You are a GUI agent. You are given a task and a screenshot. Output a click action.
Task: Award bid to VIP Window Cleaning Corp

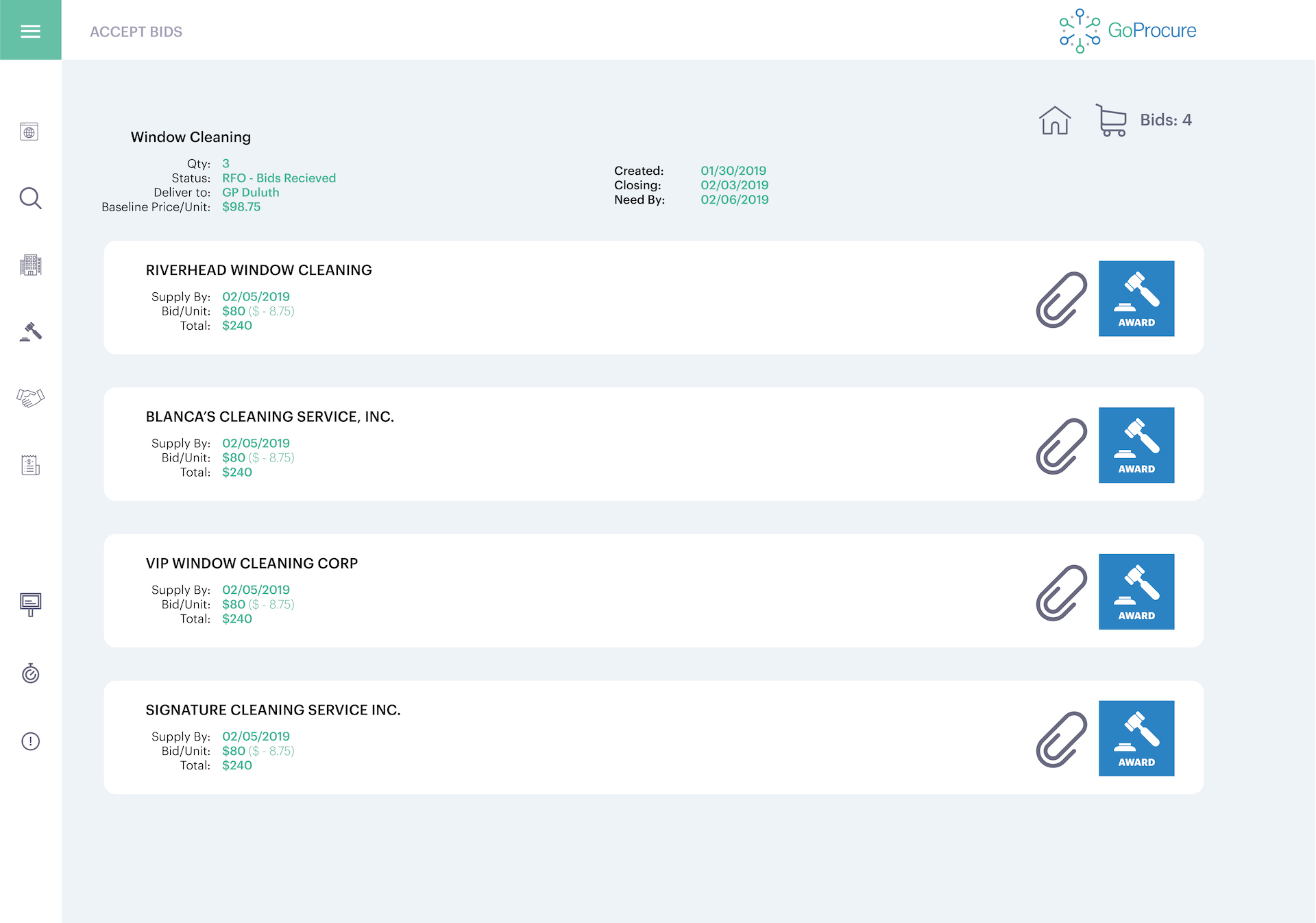(x=1136, y=592)
